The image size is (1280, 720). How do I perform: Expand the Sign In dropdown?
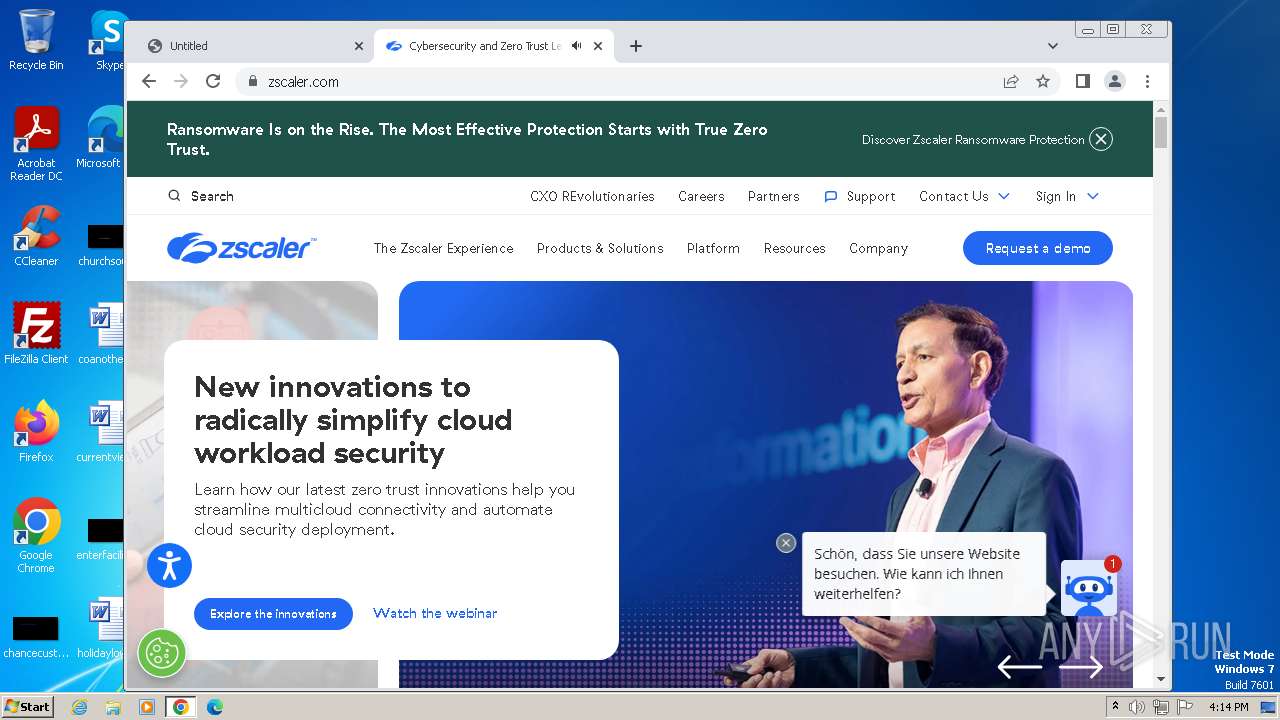[x=1067, y=196]
